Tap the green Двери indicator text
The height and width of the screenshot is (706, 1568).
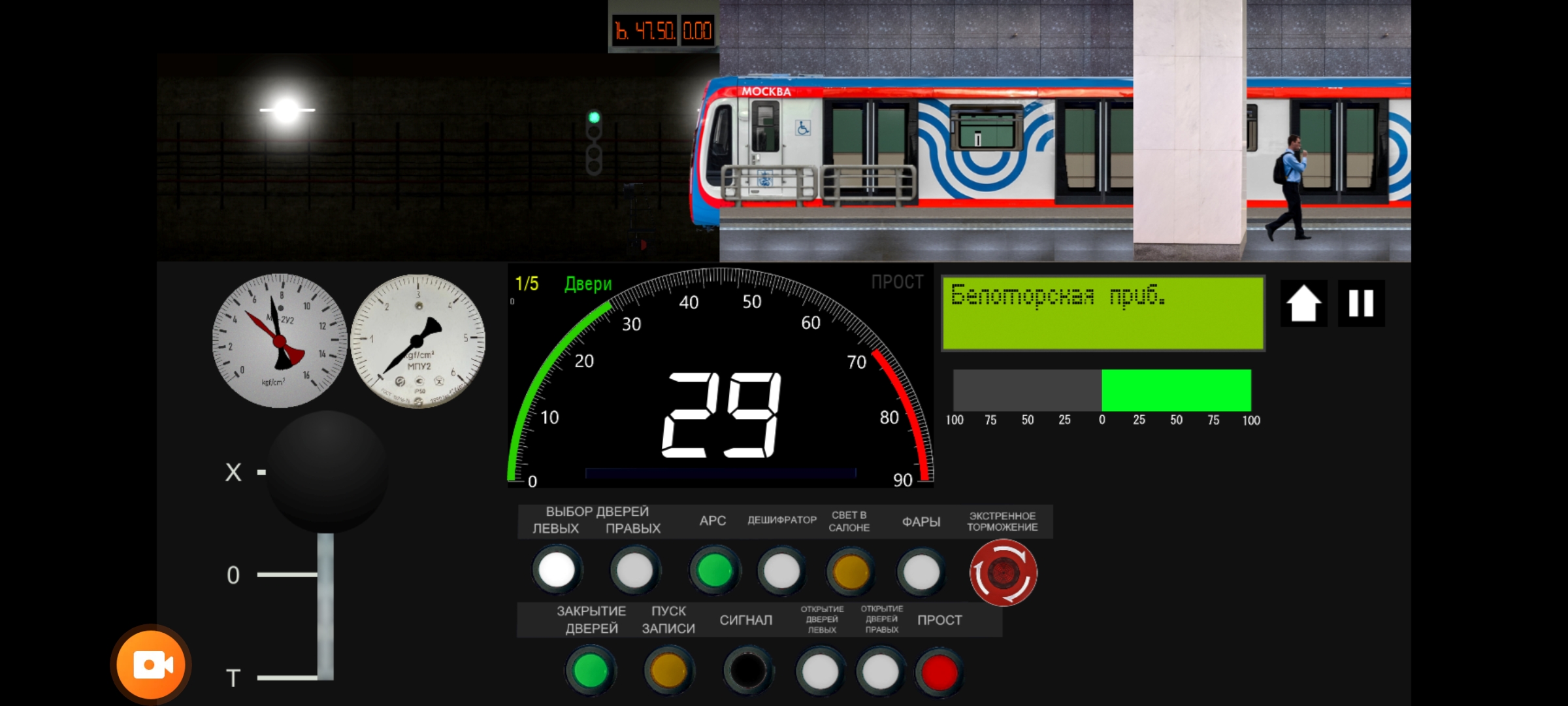(588, 284)
